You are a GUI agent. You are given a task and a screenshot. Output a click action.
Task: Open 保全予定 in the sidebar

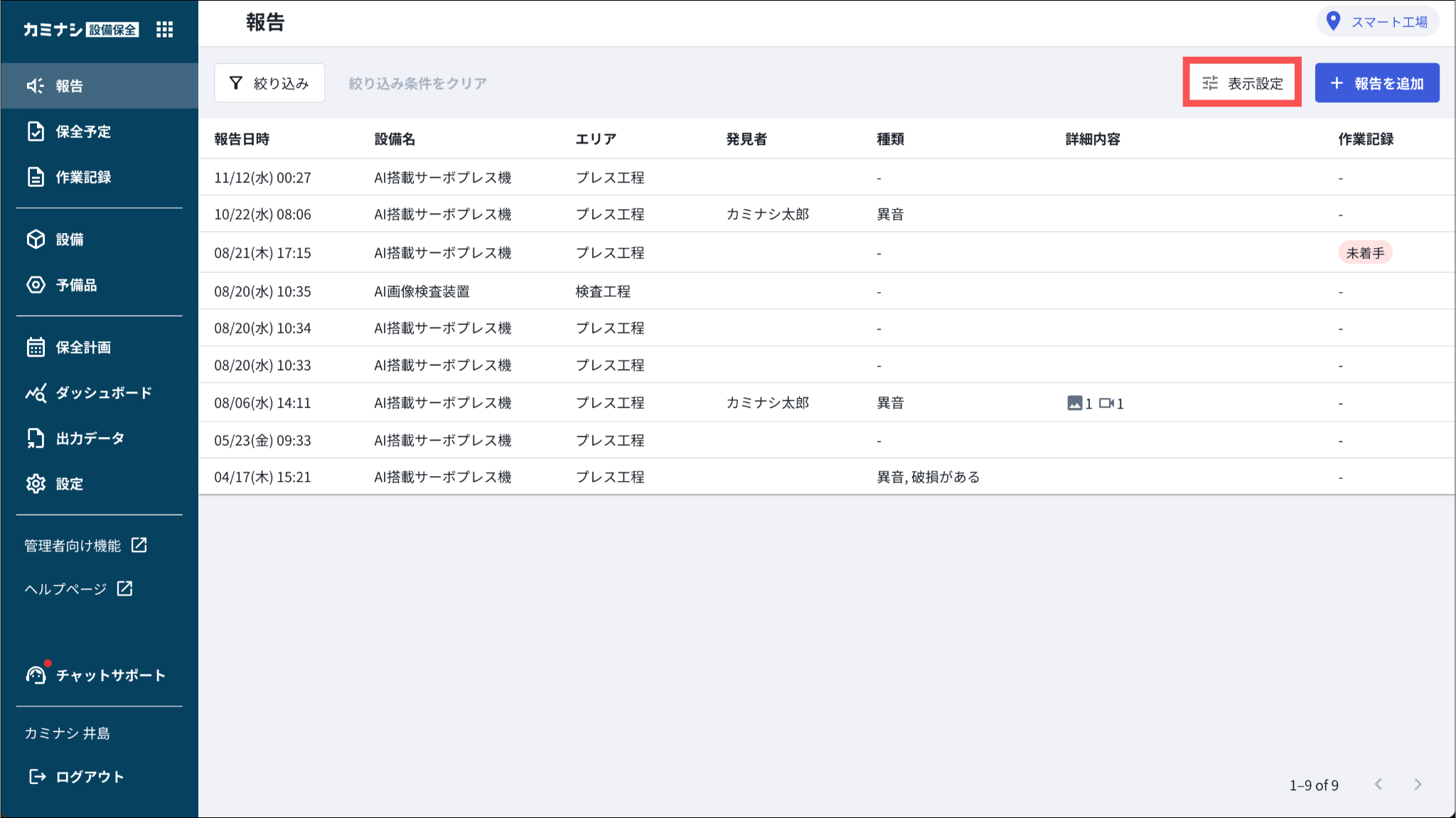pyautogui.click(x=83, y=131)
